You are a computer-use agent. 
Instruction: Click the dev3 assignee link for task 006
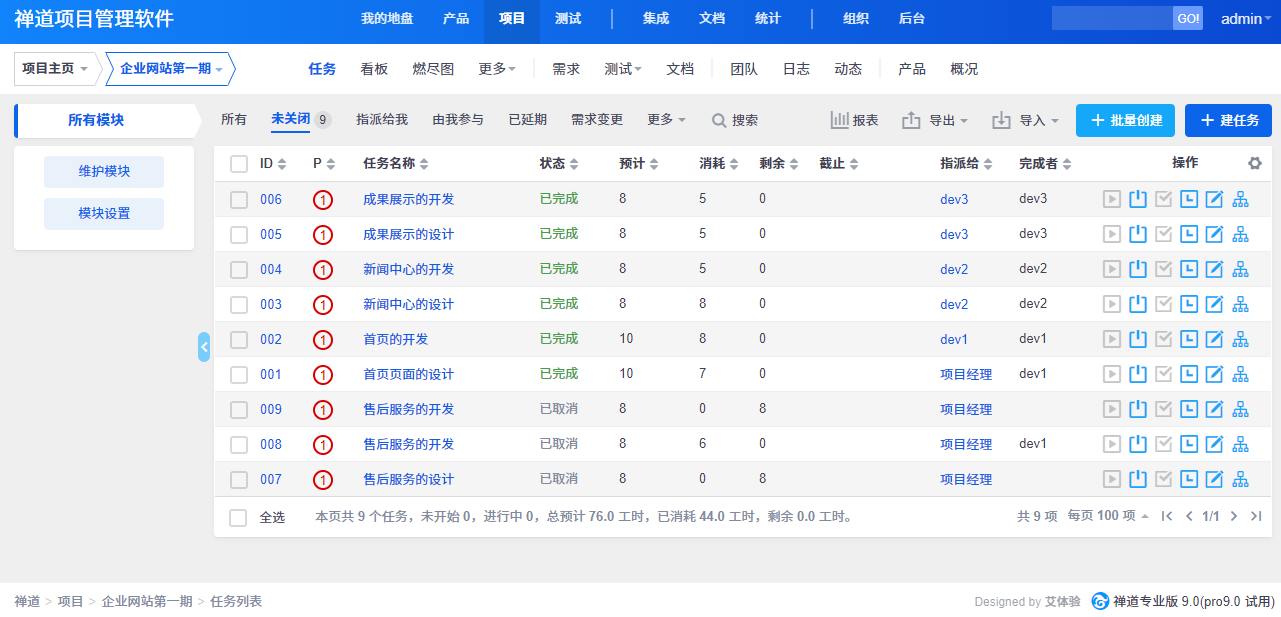[954, 199]
